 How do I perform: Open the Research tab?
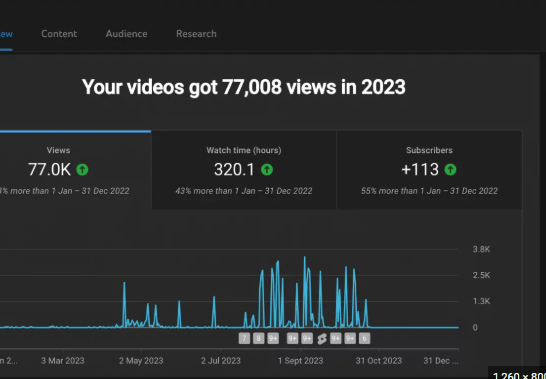[x=196, y=34]
